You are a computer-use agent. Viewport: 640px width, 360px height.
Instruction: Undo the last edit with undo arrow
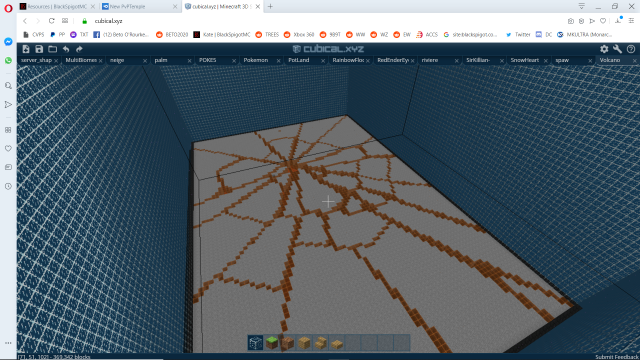click(x=66, y=49)
